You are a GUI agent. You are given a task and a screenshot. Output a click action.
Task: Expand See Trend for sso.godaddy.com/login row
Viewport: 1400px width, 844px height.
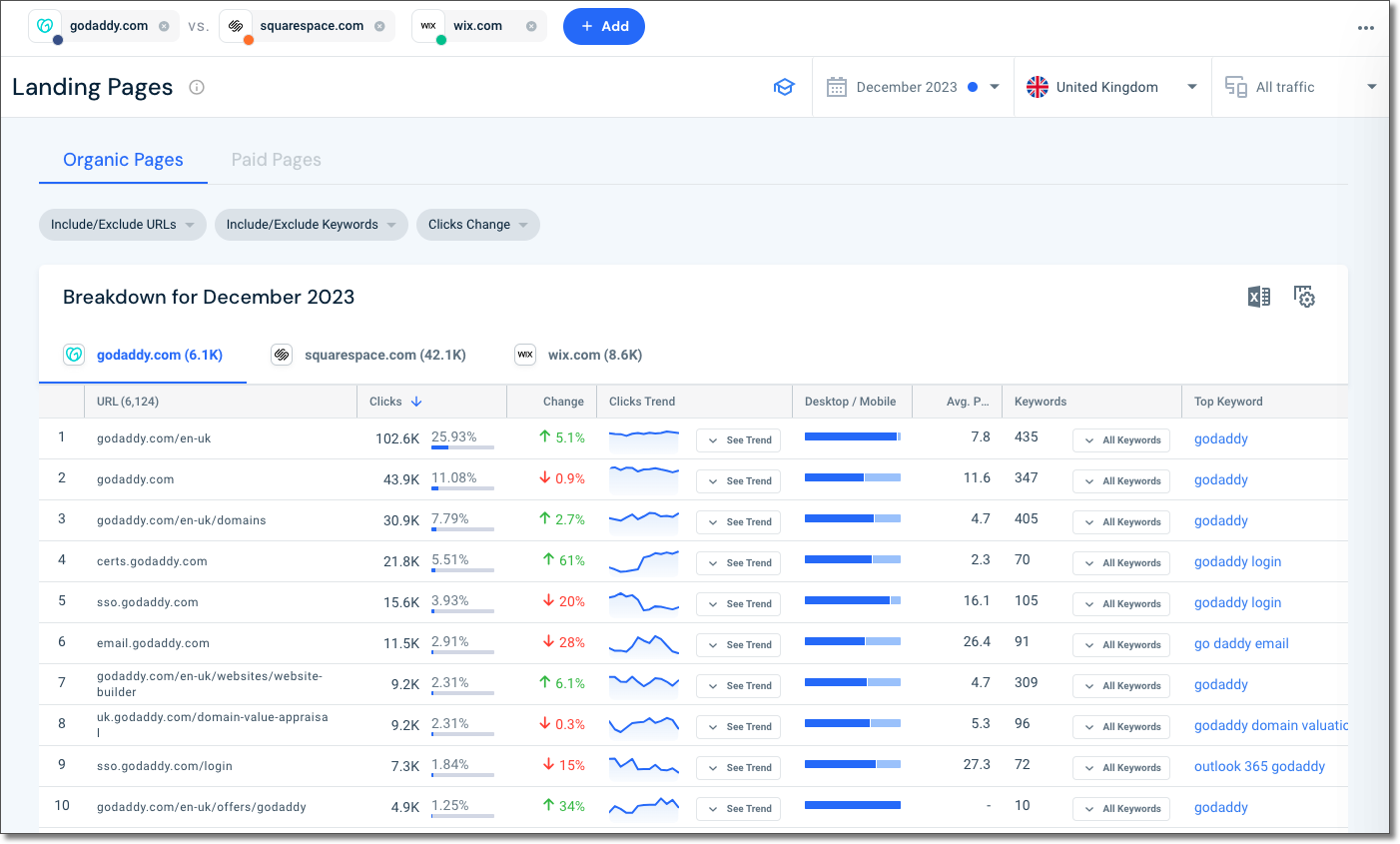pyautogui.click(x=738, y=767)
